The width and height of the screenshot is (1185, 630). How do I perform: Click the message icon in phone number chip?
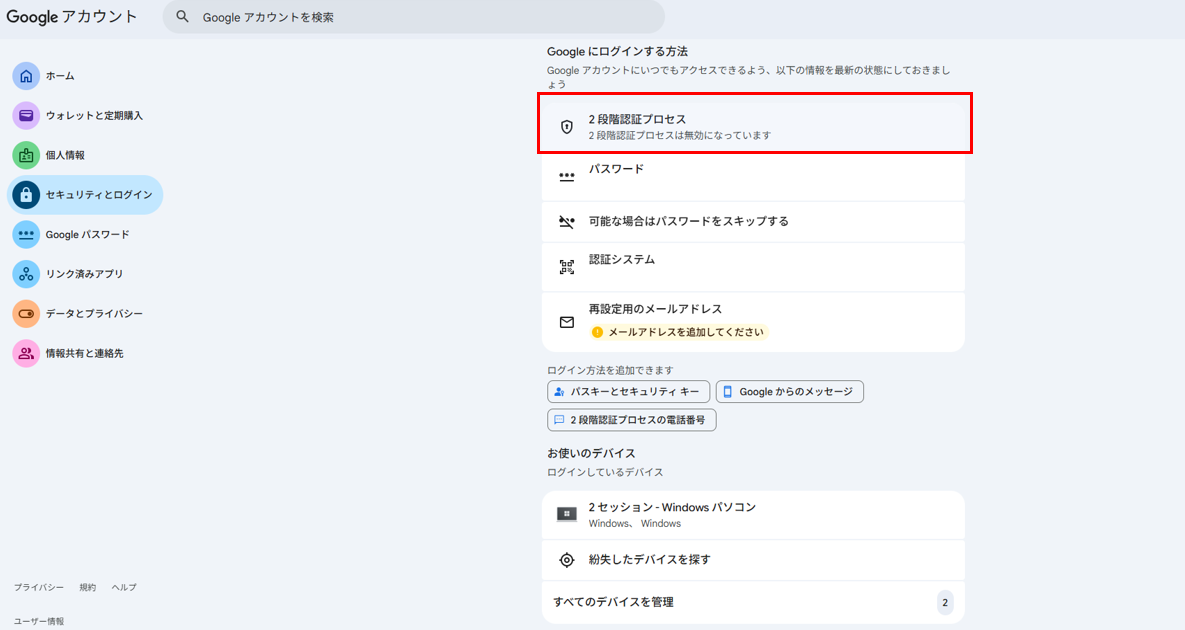tap(559, 420)
